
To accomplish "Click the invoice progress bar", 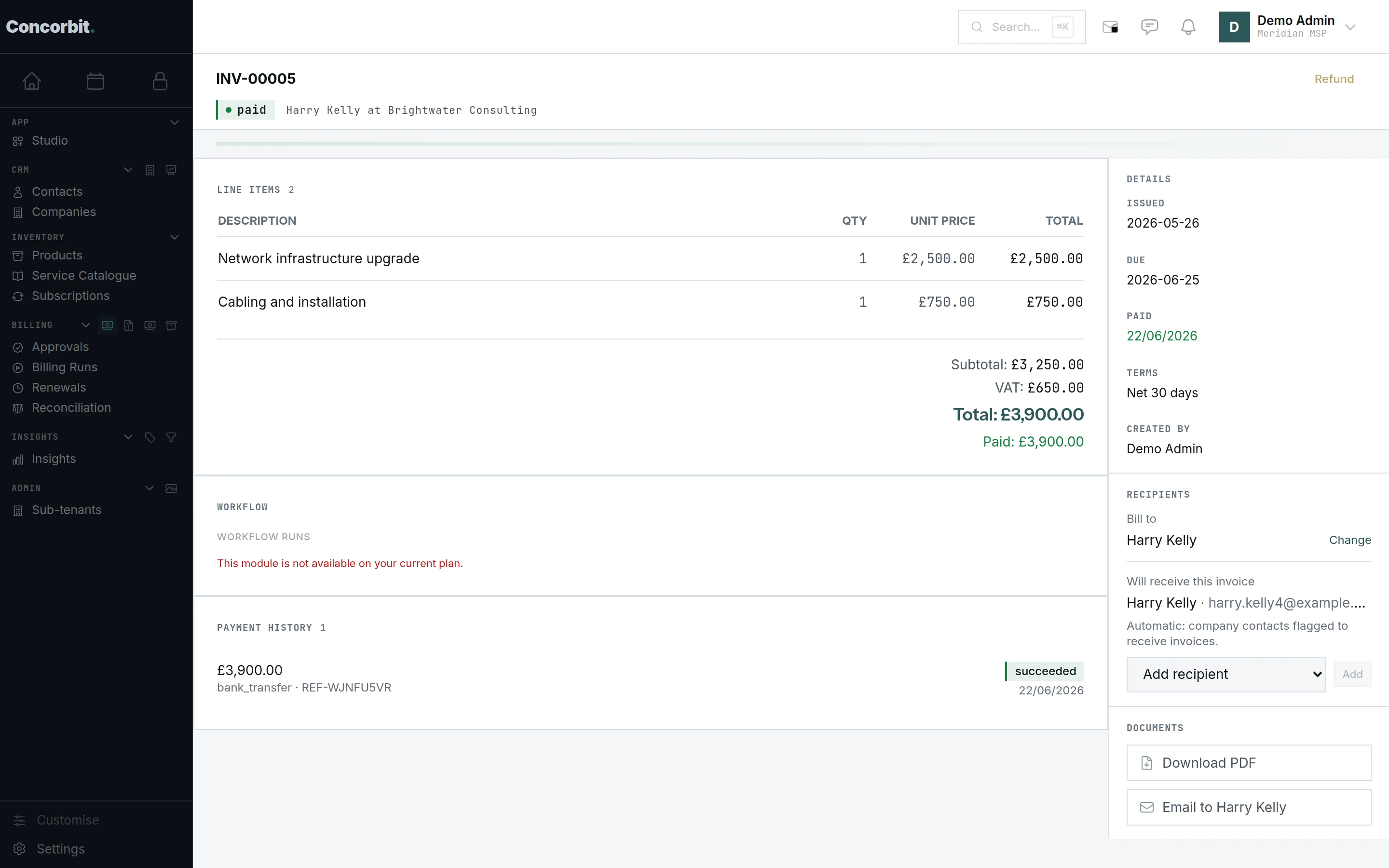I will [x=791, y=144].
